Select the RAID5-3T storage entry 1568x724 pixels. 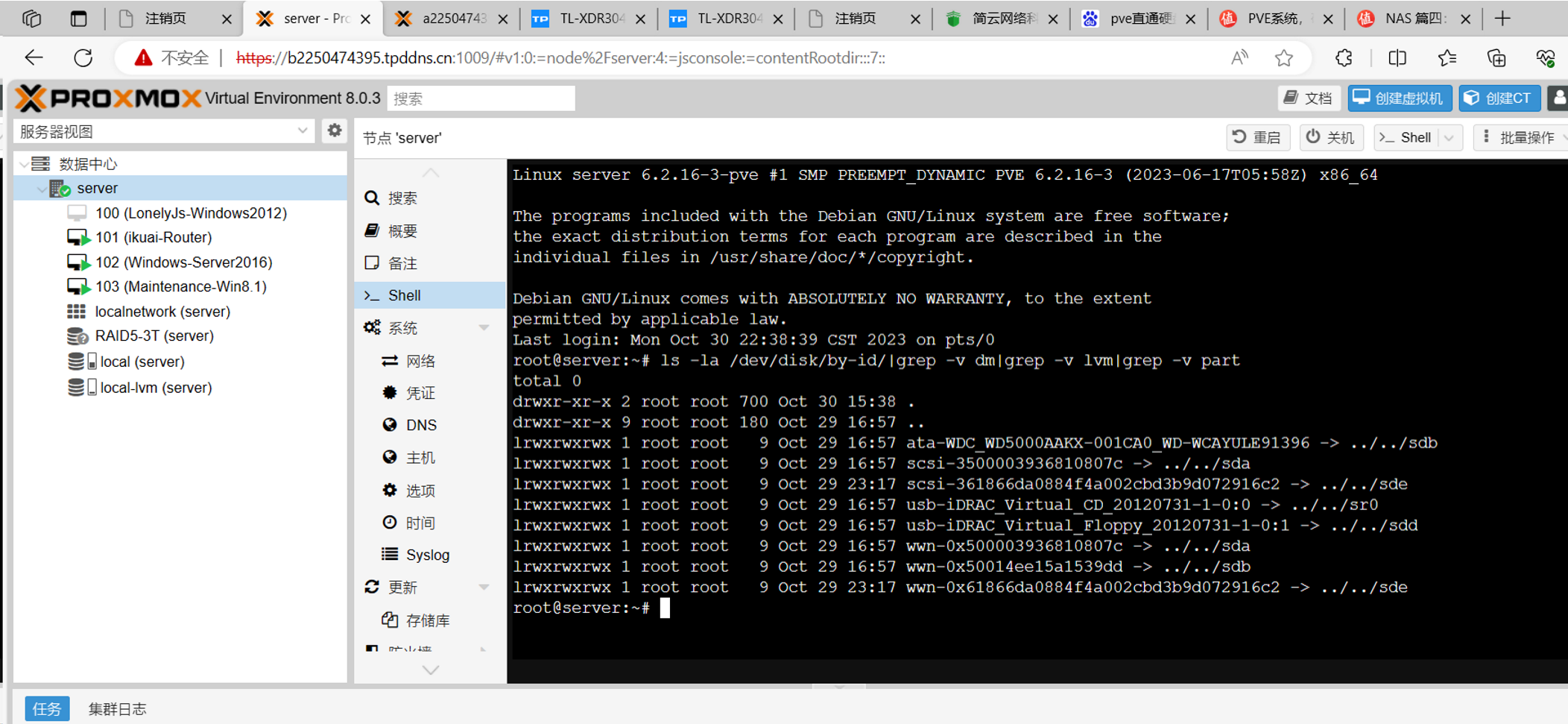tap(154, 336)
